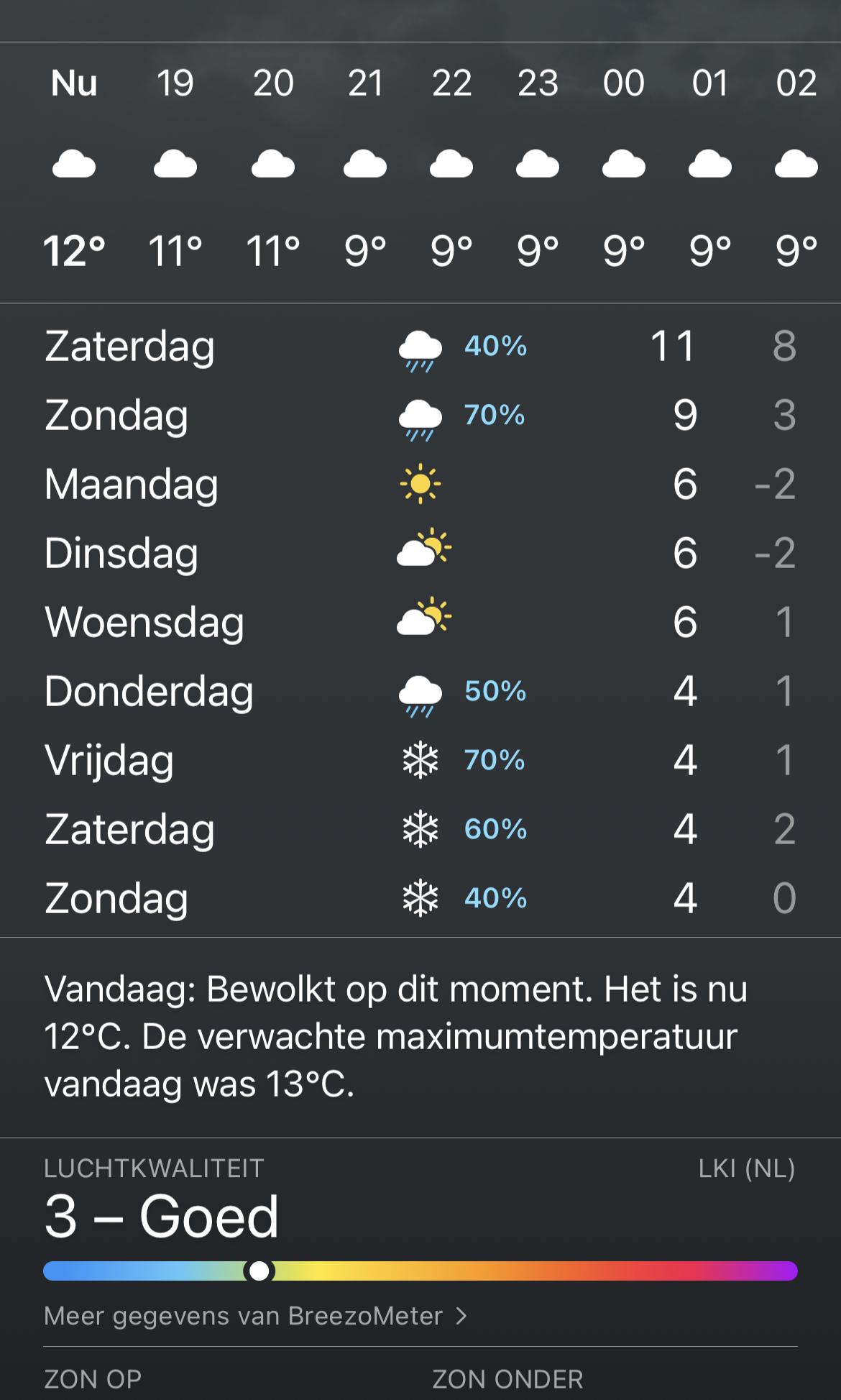Image resolution: width=841 pixels, height=1400 pixels.
Task: Select the 02 hour forecast column
Action: pyautogui.click(x=796, y=166)
